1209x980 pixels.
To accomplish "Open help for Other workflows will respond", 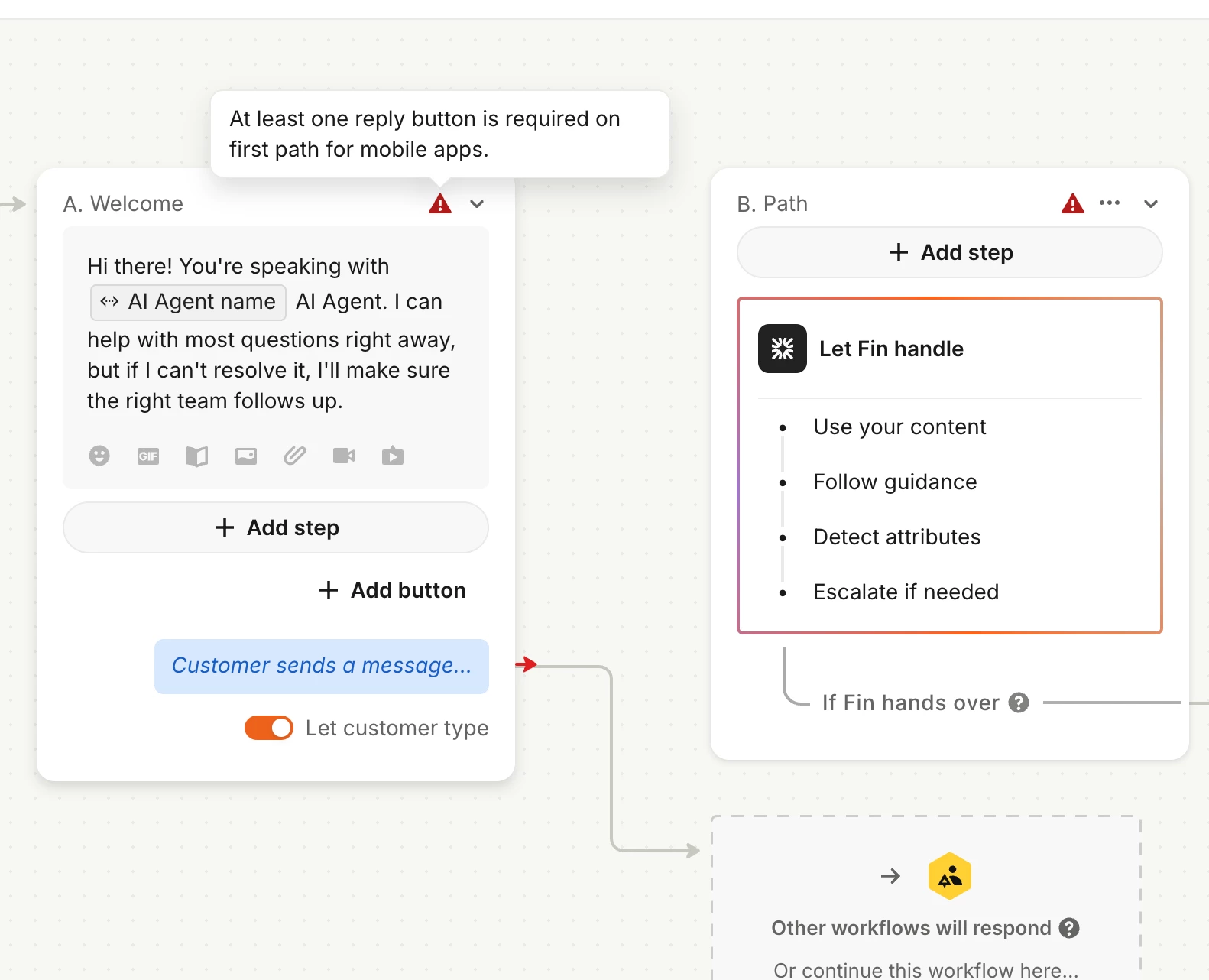I will point(1069,928).
